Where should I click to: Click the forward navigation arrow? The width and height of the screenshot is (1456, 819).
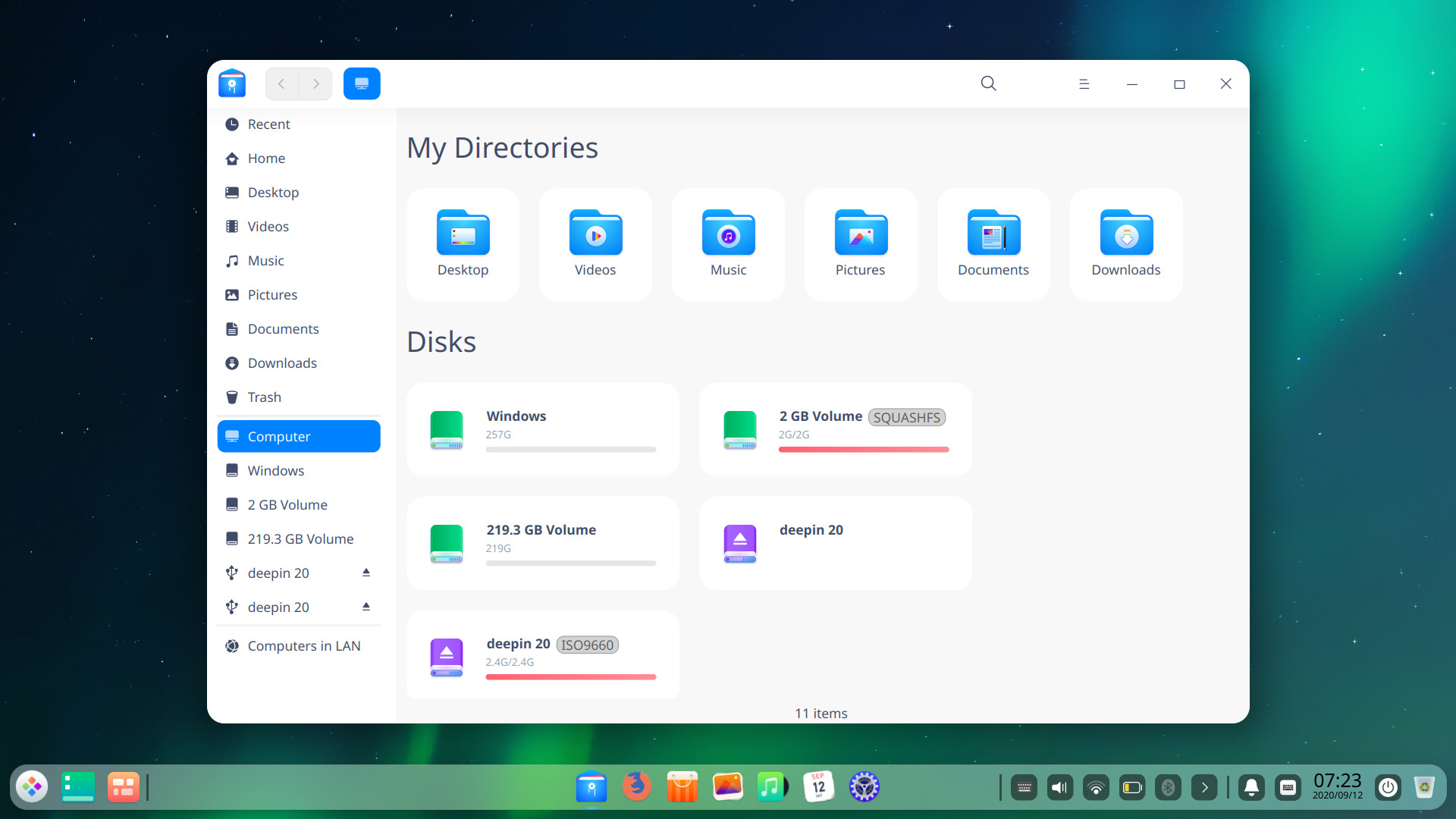pos(316,83)
